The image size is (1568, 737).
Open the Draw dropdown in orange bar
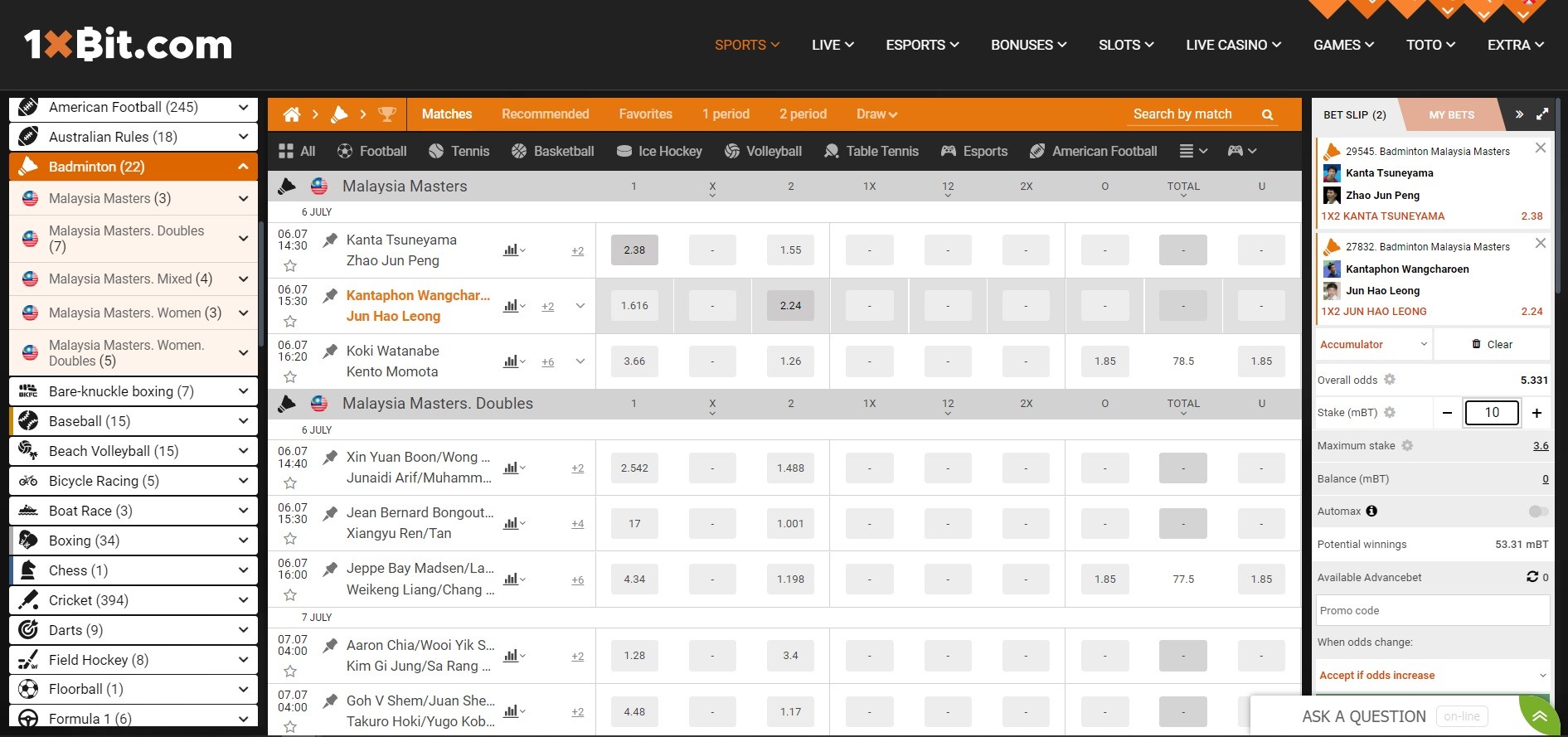pos(876,114)
